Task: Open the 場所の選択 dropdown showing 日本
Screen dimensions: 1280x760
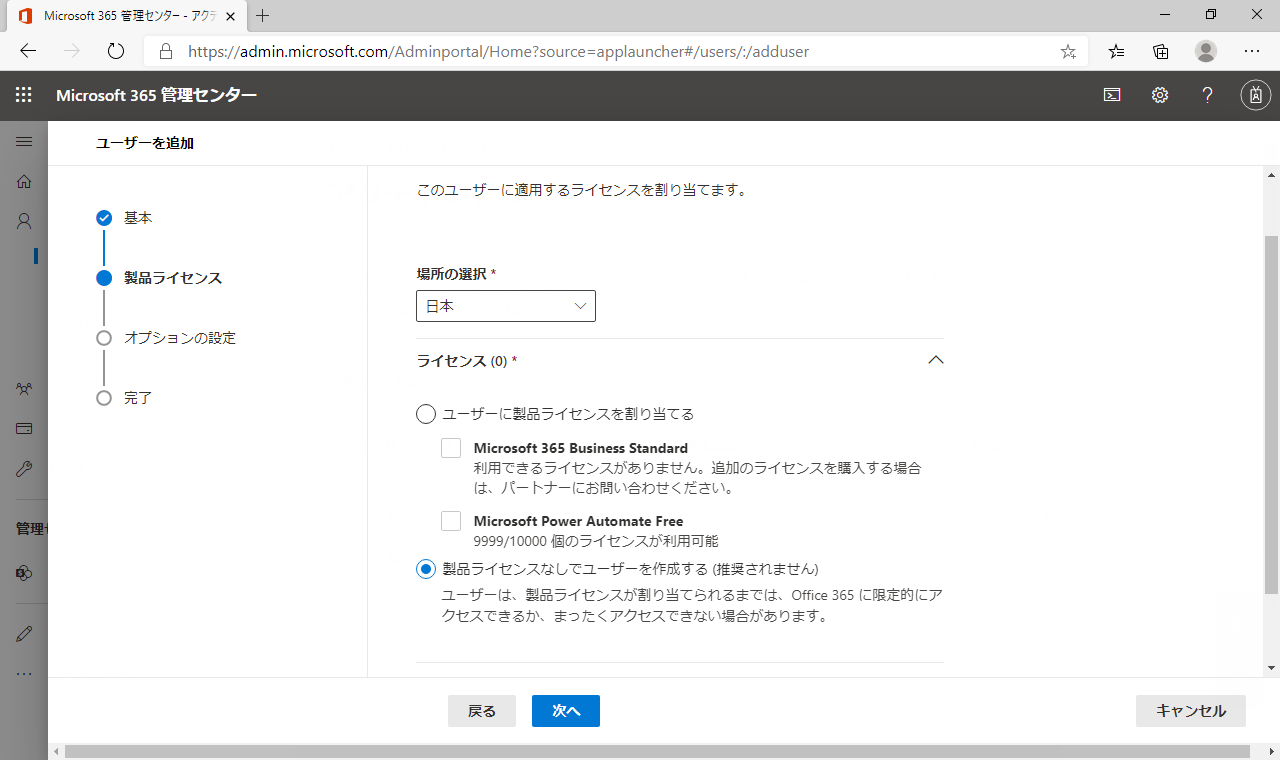Action: tap(506, 306)
